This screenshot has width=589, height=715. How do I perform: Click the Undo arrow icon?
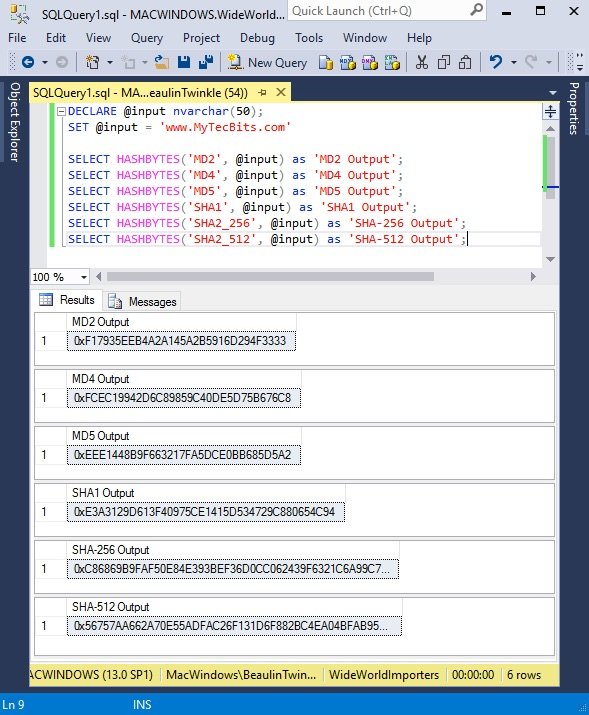tap(496, 62)
